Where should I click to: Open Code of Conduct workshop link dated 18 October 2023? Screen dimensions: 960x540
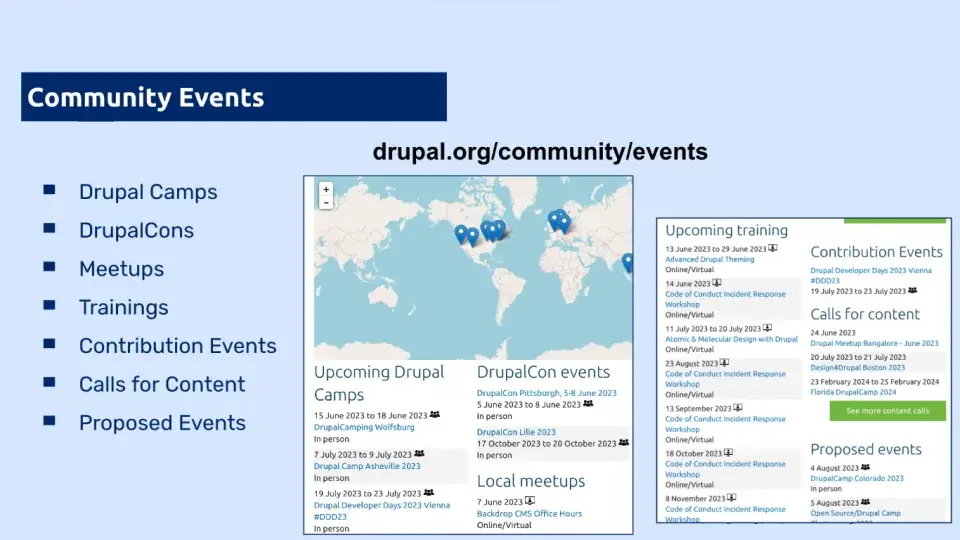pyautogui.click(x=725, y=469)
